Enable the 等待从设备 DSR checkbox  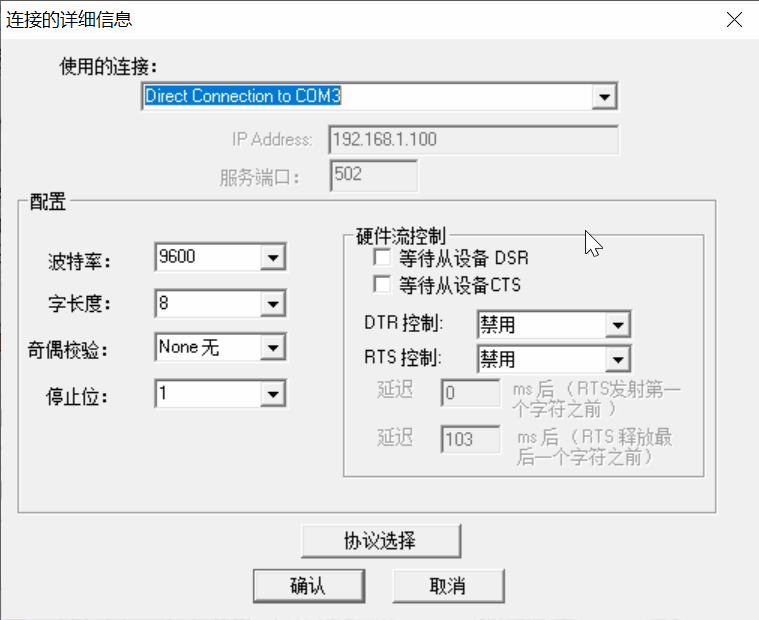tap(381, 258)
